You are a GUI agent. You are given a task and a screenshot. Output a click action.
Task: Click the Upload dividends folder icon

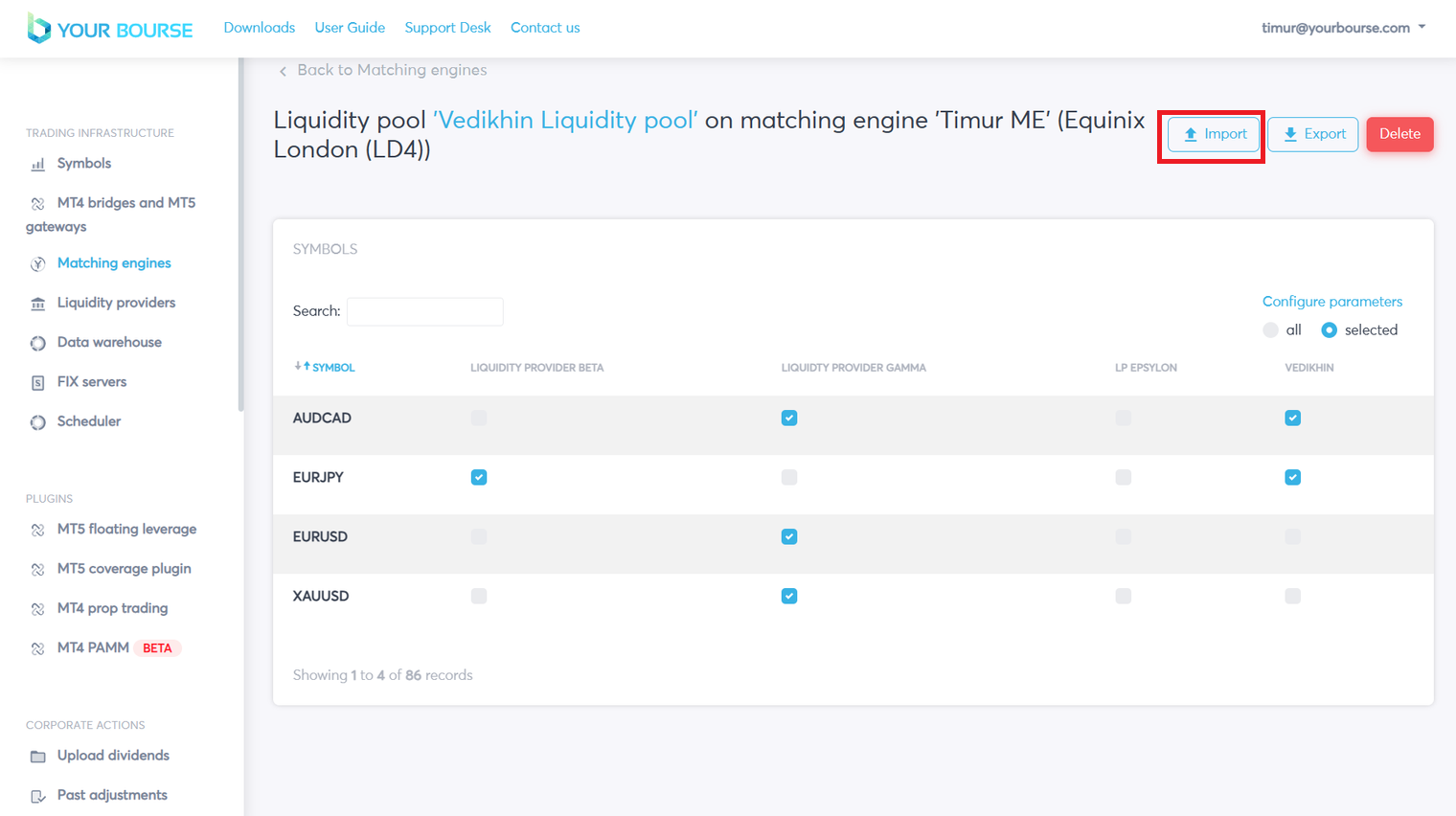pos(38,757)
